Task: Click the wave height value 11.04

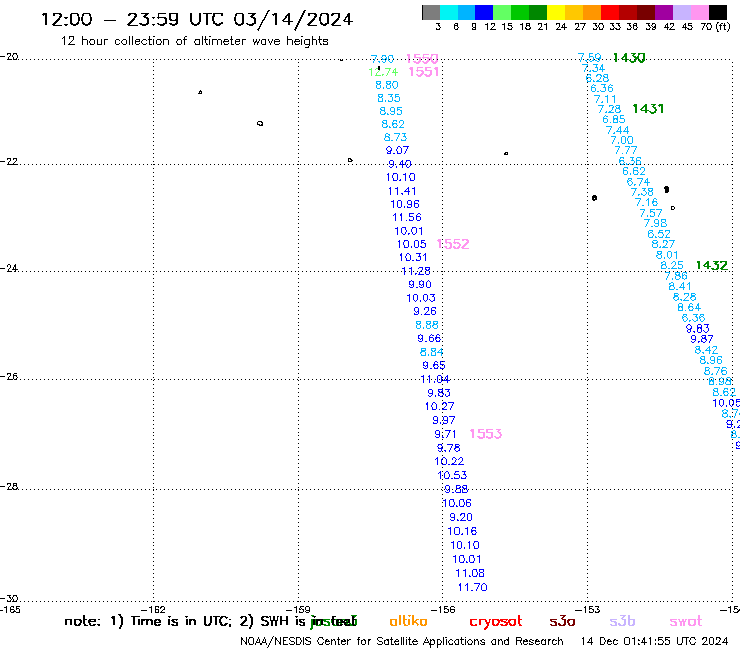Action: [435, 379]
